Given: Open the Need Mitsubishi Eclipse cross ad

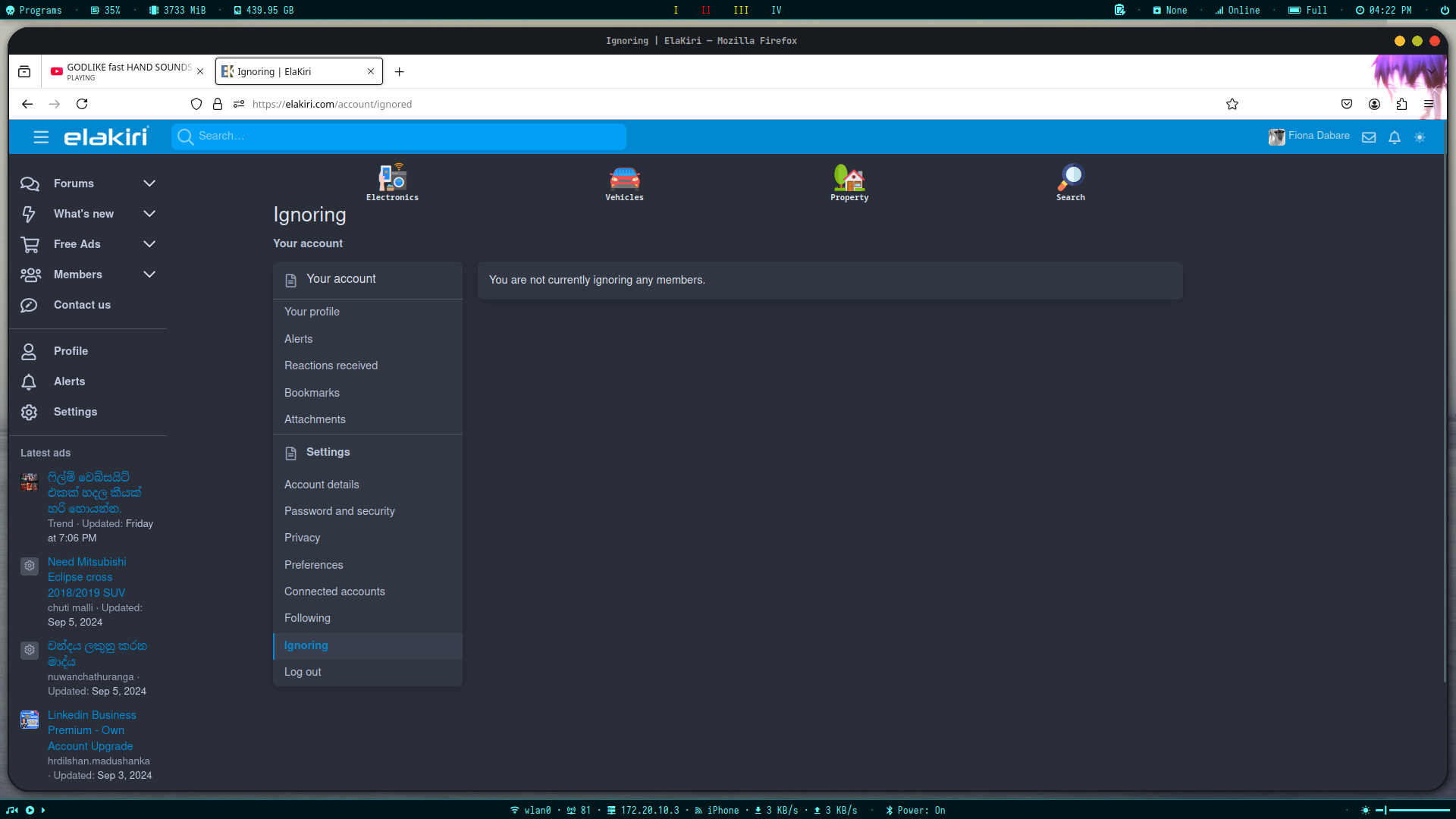Looking at the screenshot, I should click(86, 577).
